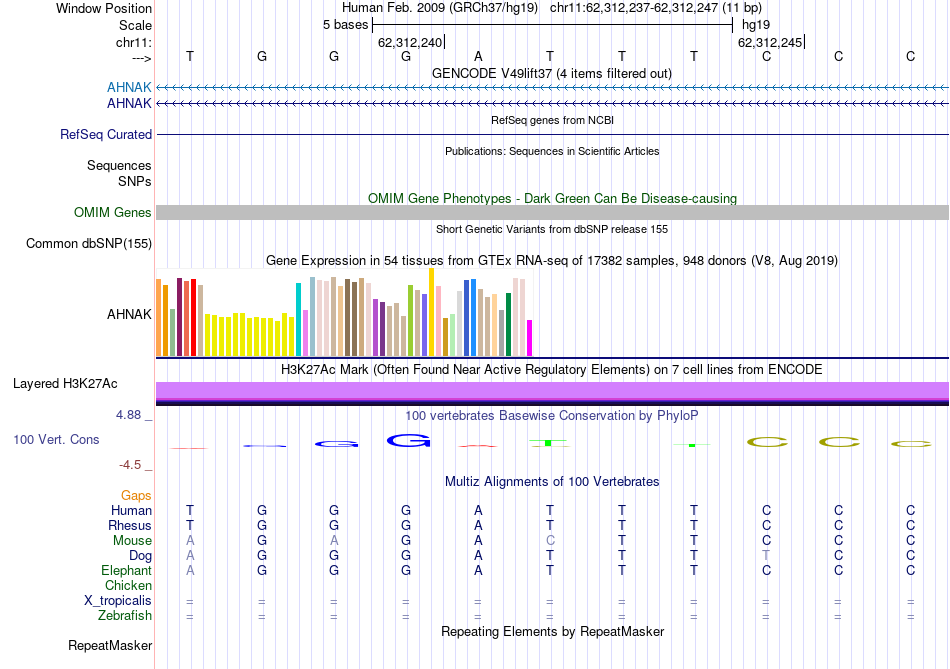Click the 62,312,240 coordinate marker
Image resolution: width=950 pixels, height=669 pixels.
click(410, 42)
